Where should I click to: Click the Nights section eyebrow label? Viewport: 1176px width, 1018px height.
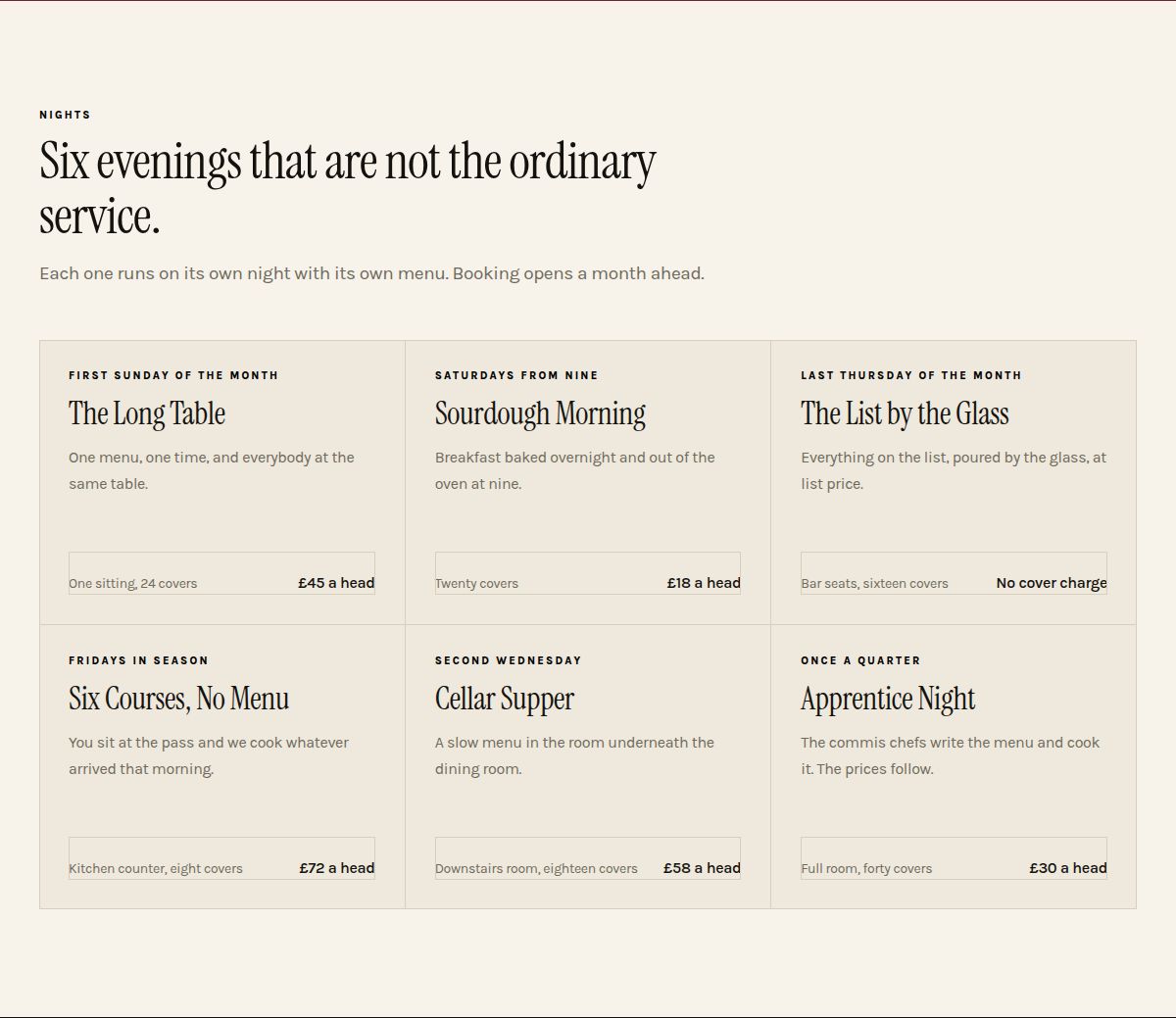pos(65,115)
